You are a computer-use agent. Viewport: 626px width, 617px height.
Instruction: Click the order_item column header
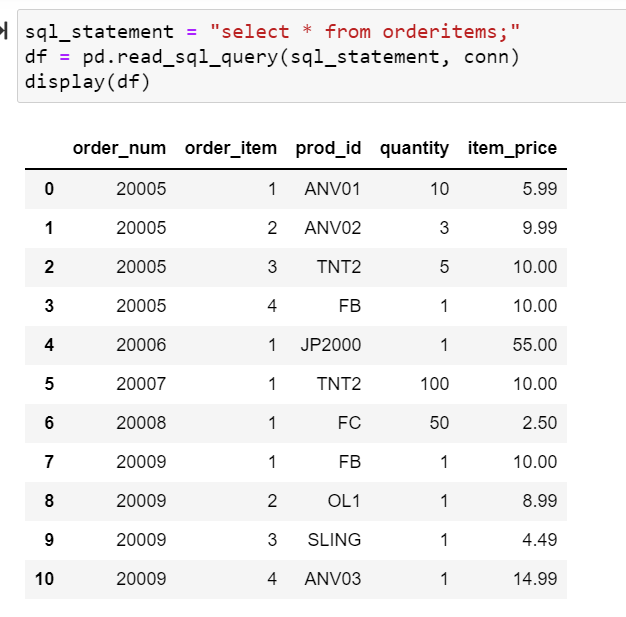(x=231, y=148)
